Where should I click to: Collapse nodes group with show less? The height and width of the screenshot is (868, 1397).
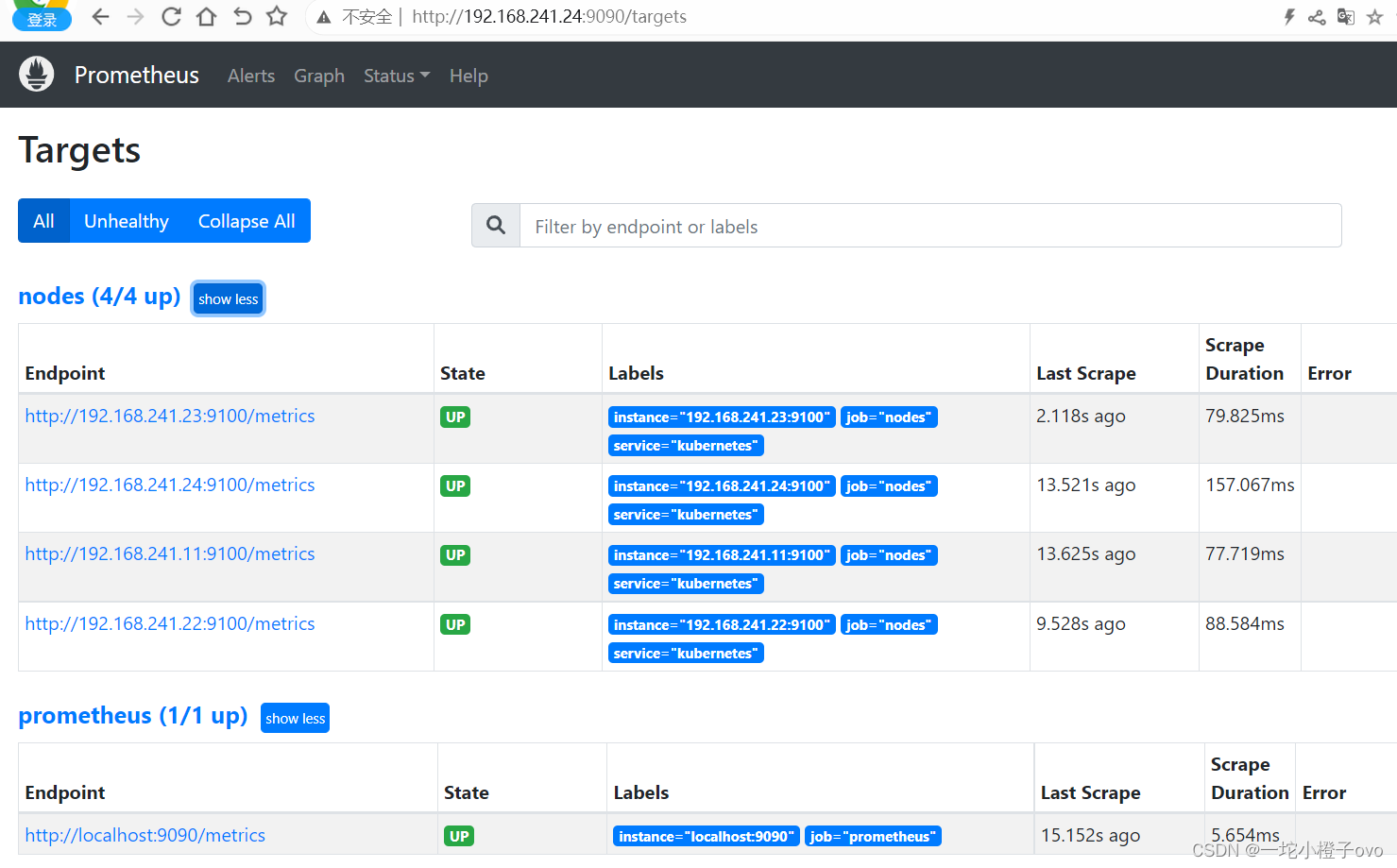coord(229,298)
